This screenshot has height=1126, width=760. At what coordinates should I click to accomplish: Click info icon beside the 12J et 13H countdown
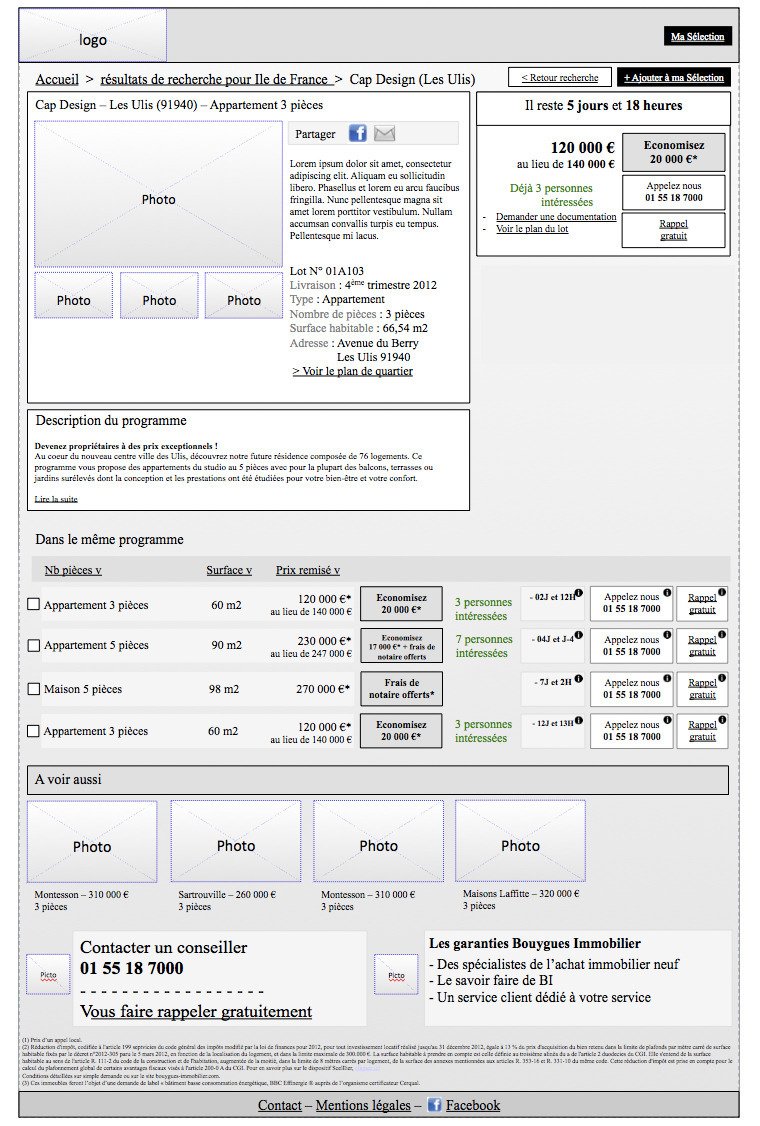click(x=579, y=721)
